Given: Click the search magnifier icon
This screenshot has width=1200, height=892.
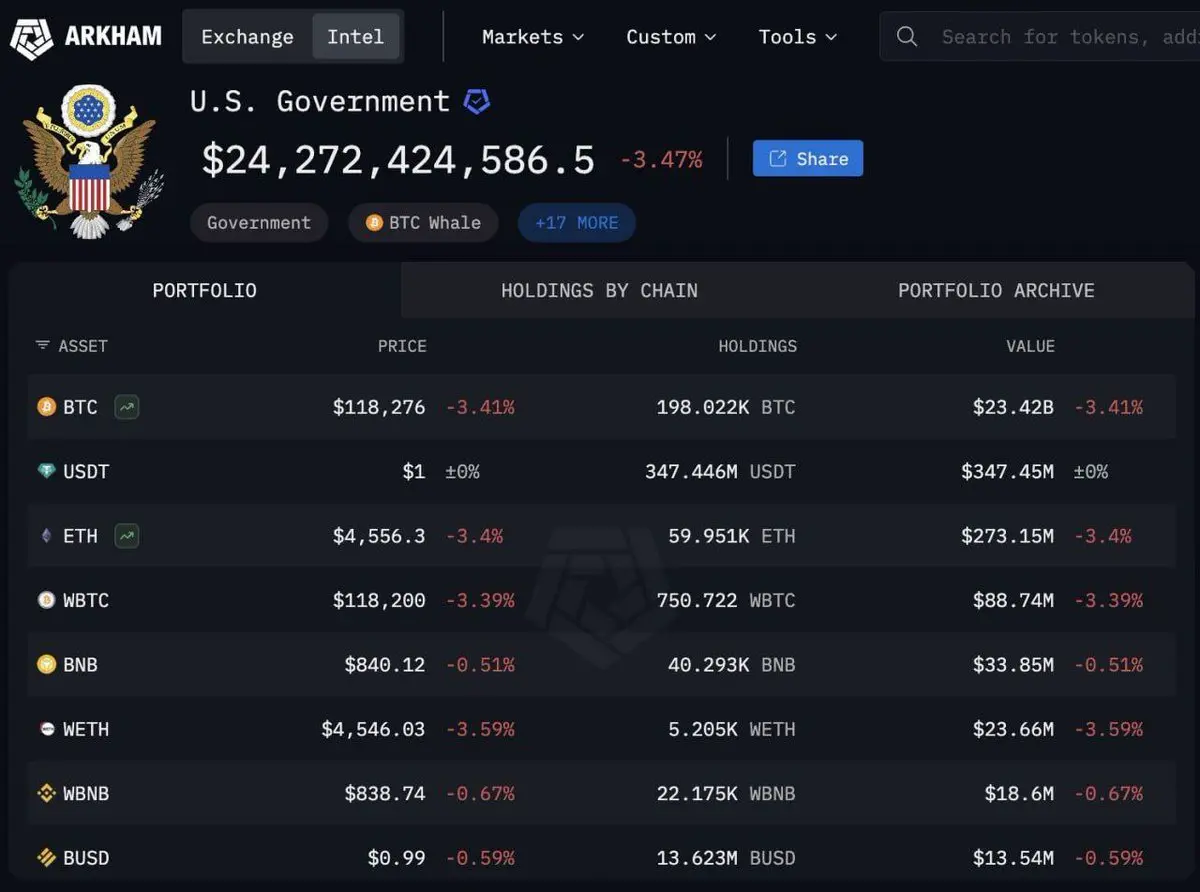Looking at the screenshot, I should (907, 37).
